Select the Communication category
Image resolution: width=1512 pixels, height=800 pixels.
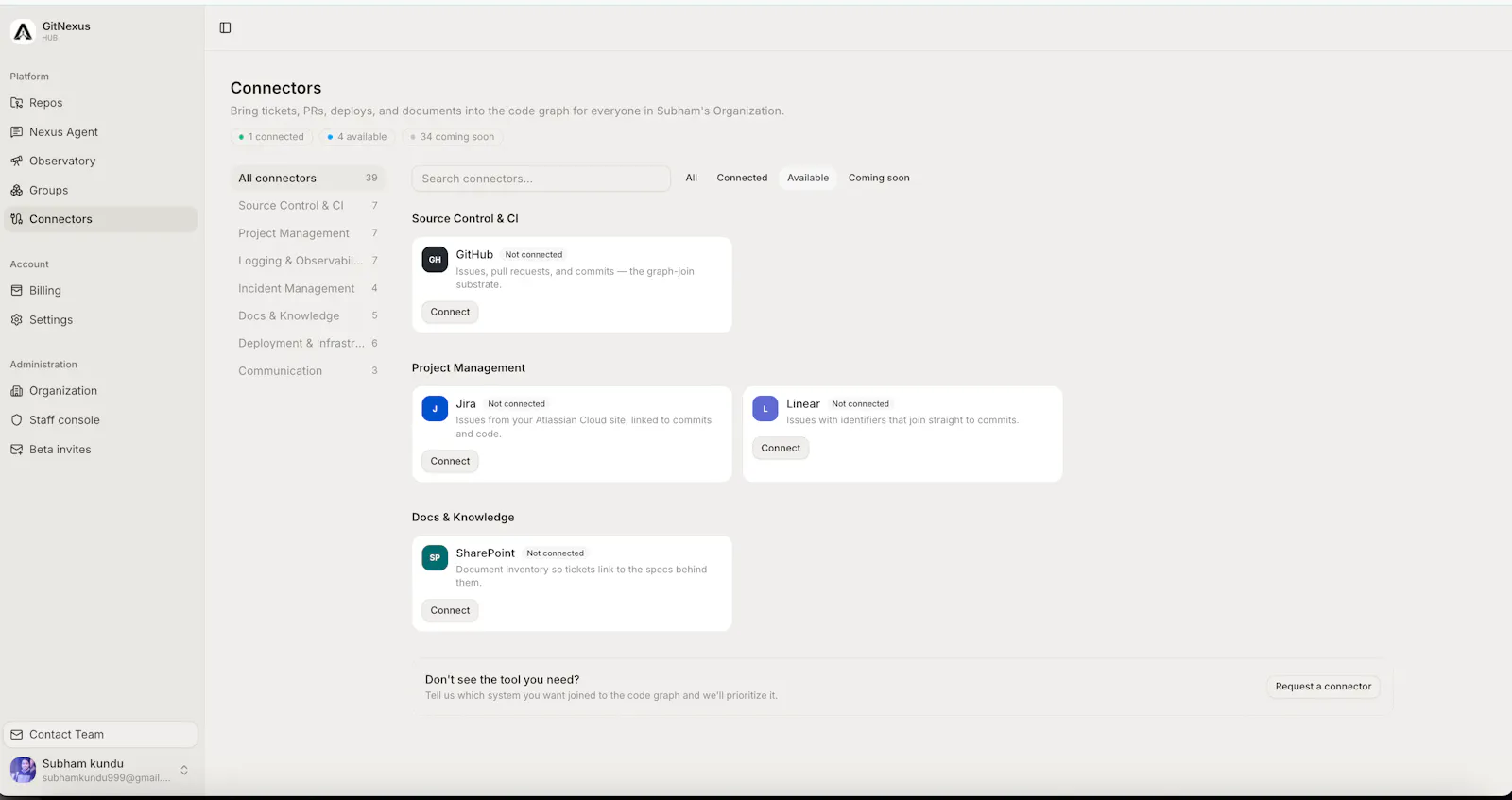point(308,371)
